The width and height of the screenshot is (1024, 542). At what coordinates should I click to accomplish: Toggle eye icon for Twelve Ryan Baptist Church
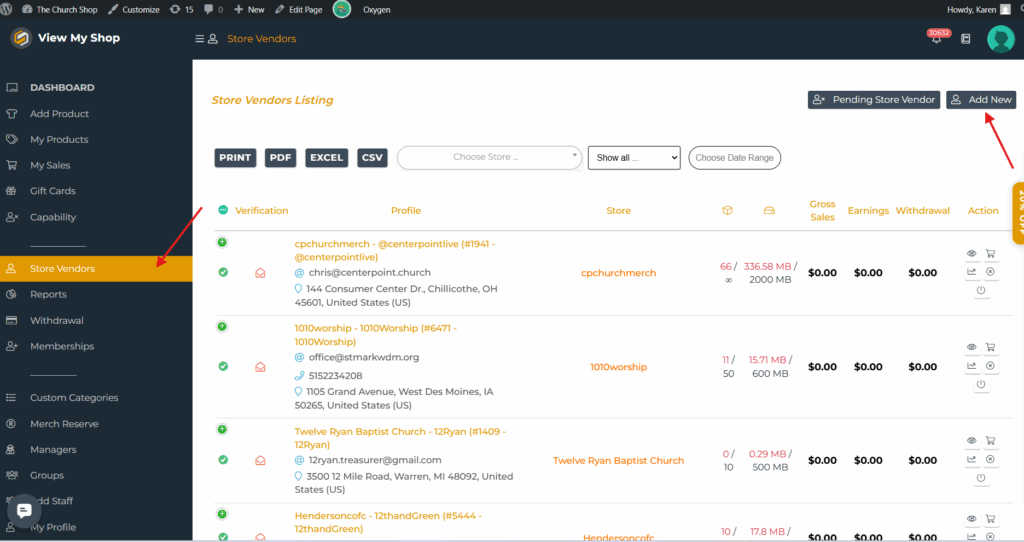pyautogui.click(x=971, y=440)
